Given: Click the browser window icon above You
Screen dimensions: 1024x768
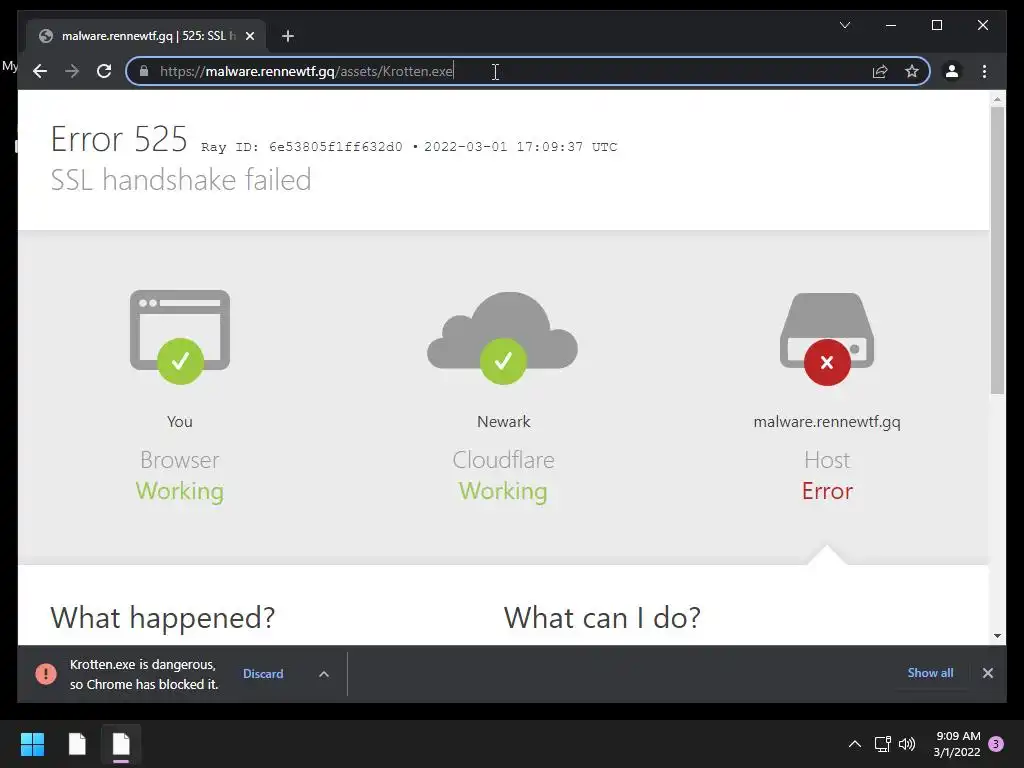Looking at the screenshot, I should click(180, 336).
